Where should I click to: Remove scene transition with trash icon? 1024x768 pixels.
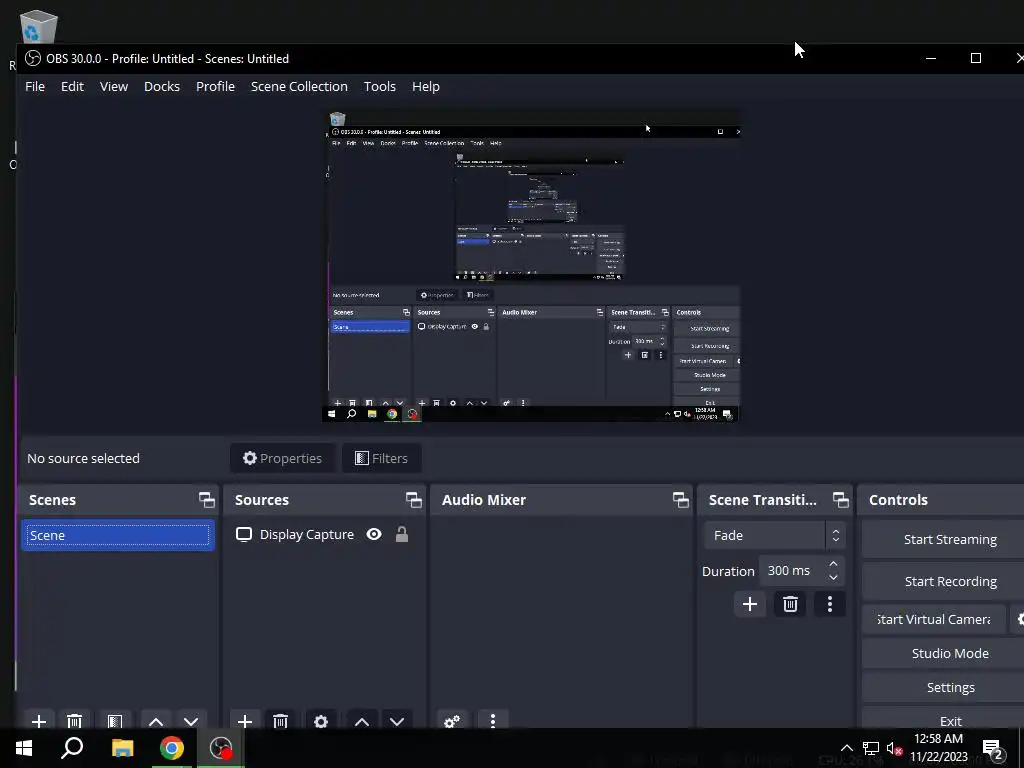click(790, 604)
